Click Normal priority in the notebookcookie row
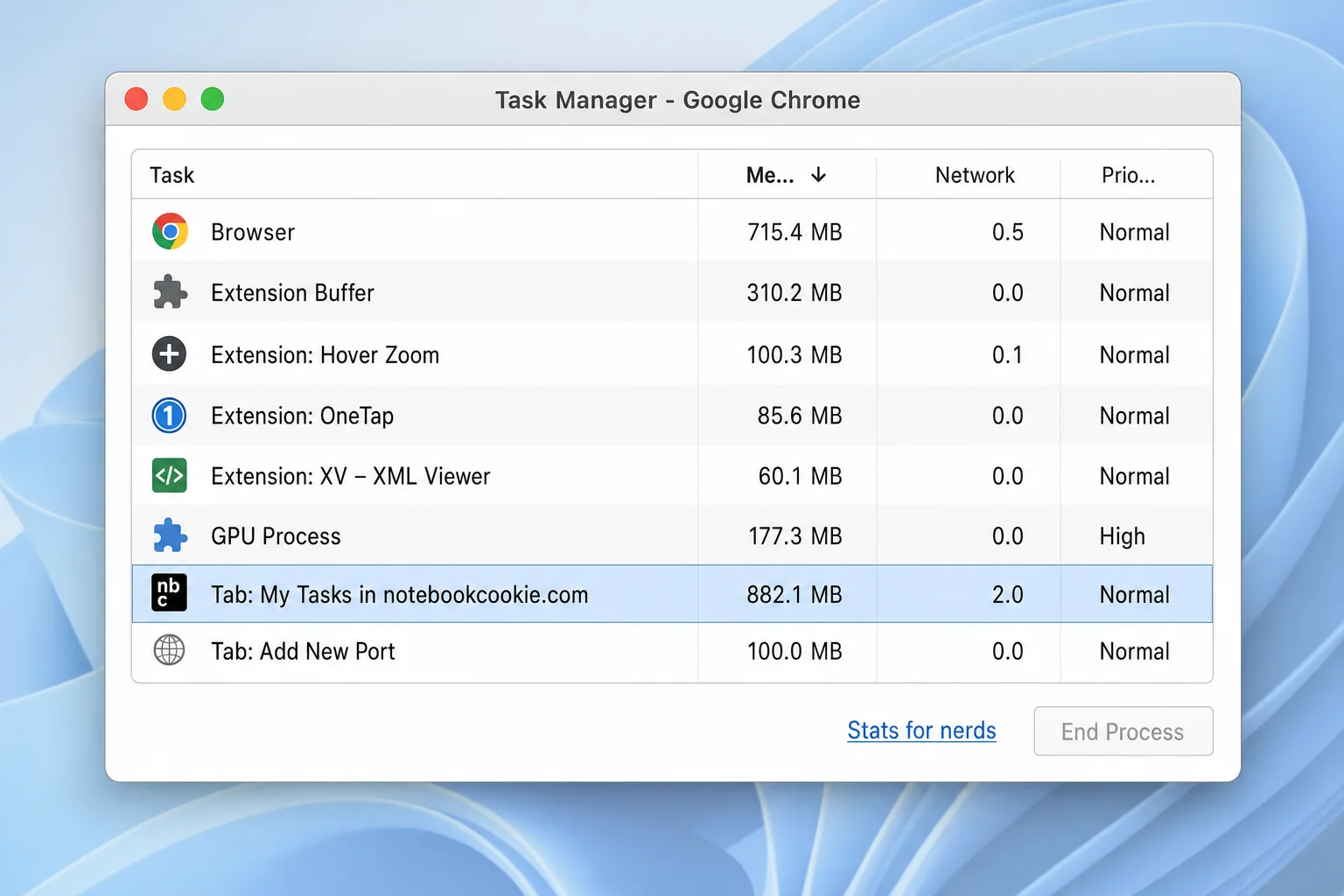This screenshot has height=896, width=1344. click(x=1135, y=594)
